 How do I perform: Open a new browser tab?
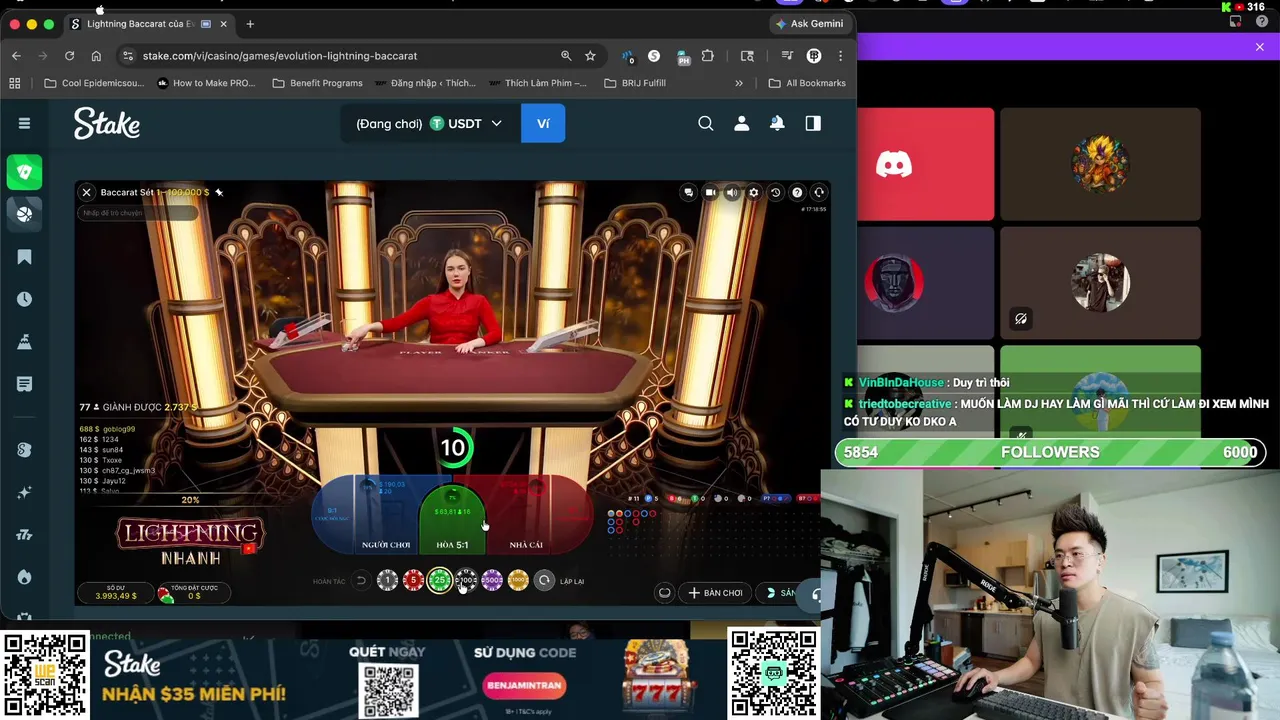250,24
